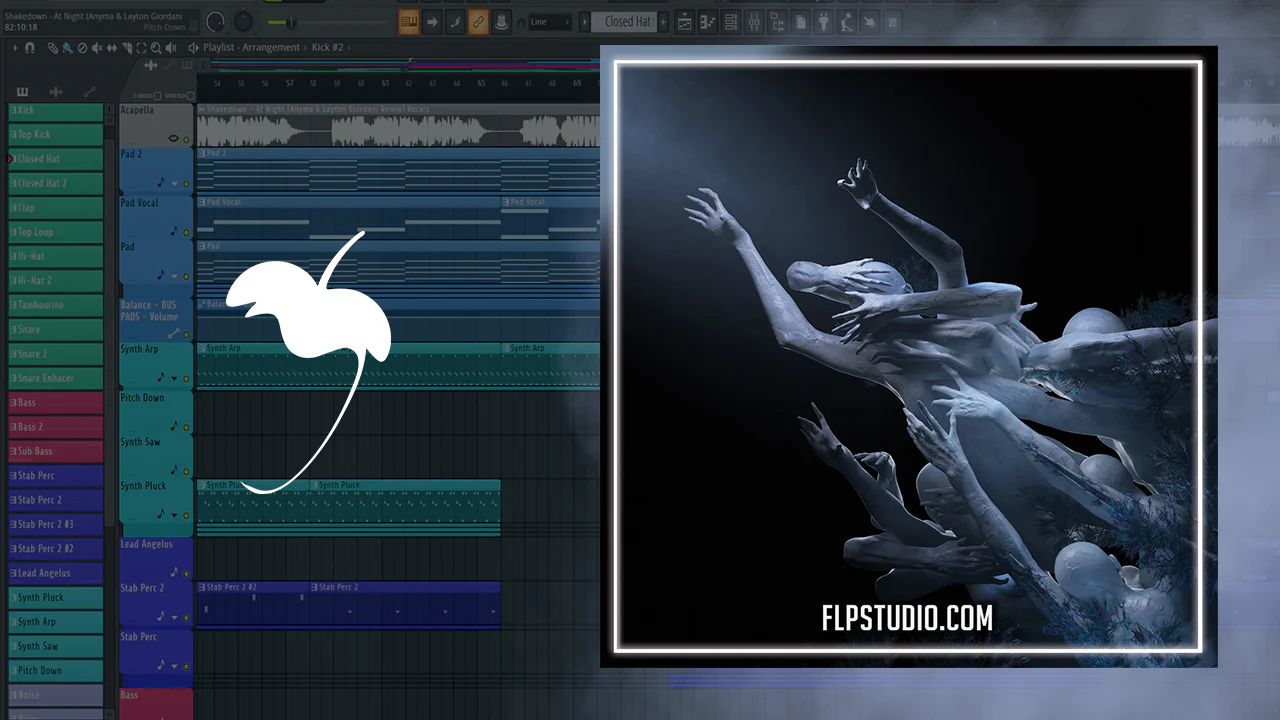Click the stamp tool button in top toolbar
Viewport: 1280px width, 720px height.
pos(501,22)
